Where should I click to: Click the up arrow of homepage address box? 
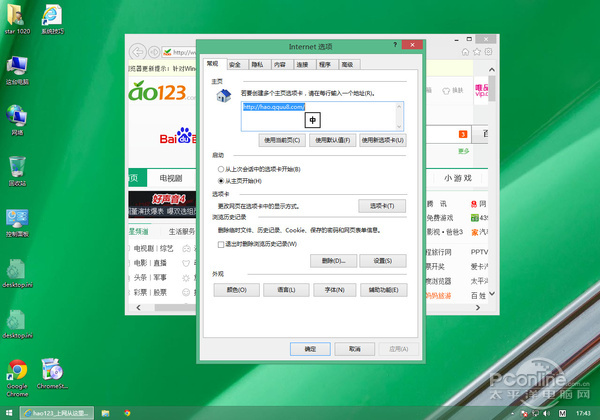coord(399,107)
